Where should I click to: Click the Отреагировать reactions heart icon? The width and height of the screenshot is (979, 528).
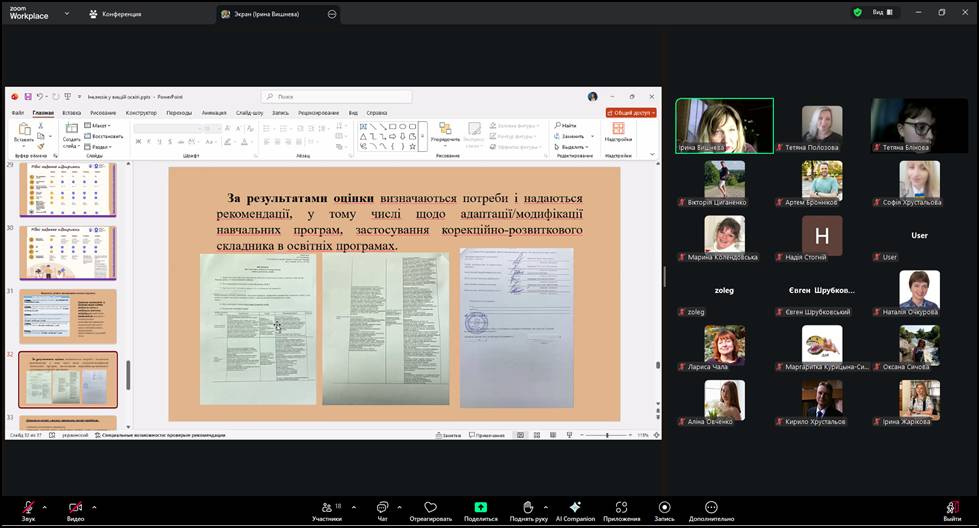pos(430,508)
